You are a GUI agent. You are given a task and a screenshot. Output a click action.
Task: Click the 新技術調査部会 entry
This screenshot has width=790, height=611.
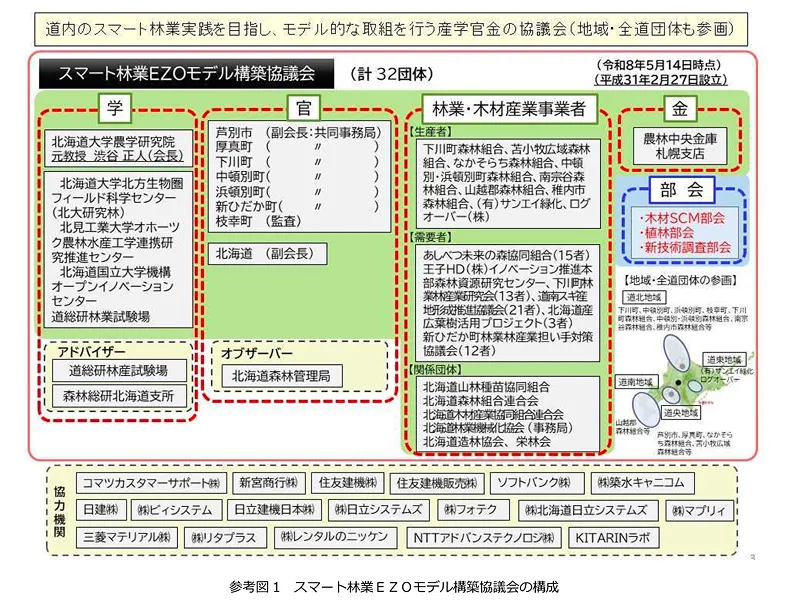tap(685, 247)
